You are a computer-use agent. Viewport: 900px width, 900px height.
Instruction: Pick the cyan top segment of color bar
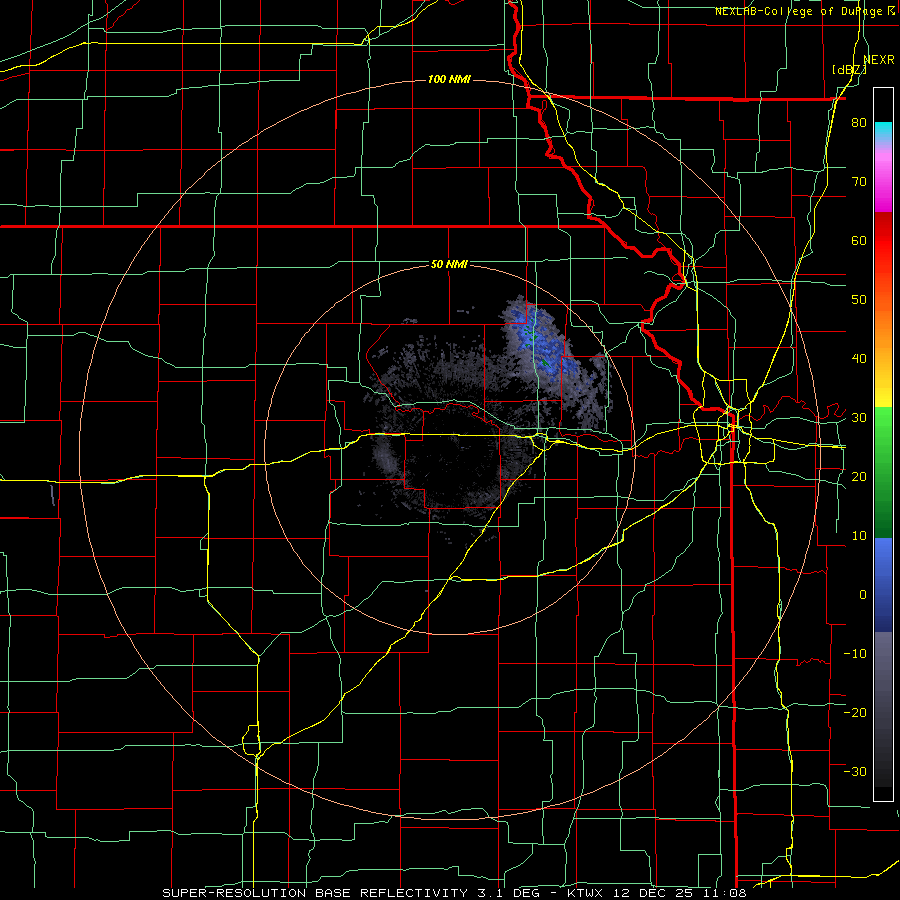(x=883, y=131)
